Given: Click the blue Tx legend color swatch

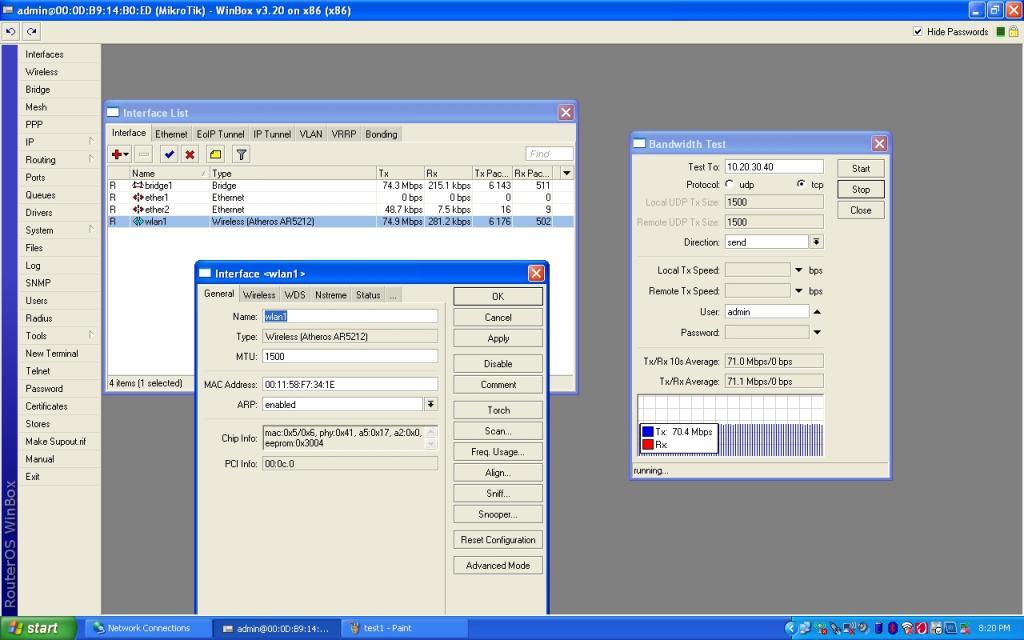Looking at the screenshot, I should coord(647,432).
